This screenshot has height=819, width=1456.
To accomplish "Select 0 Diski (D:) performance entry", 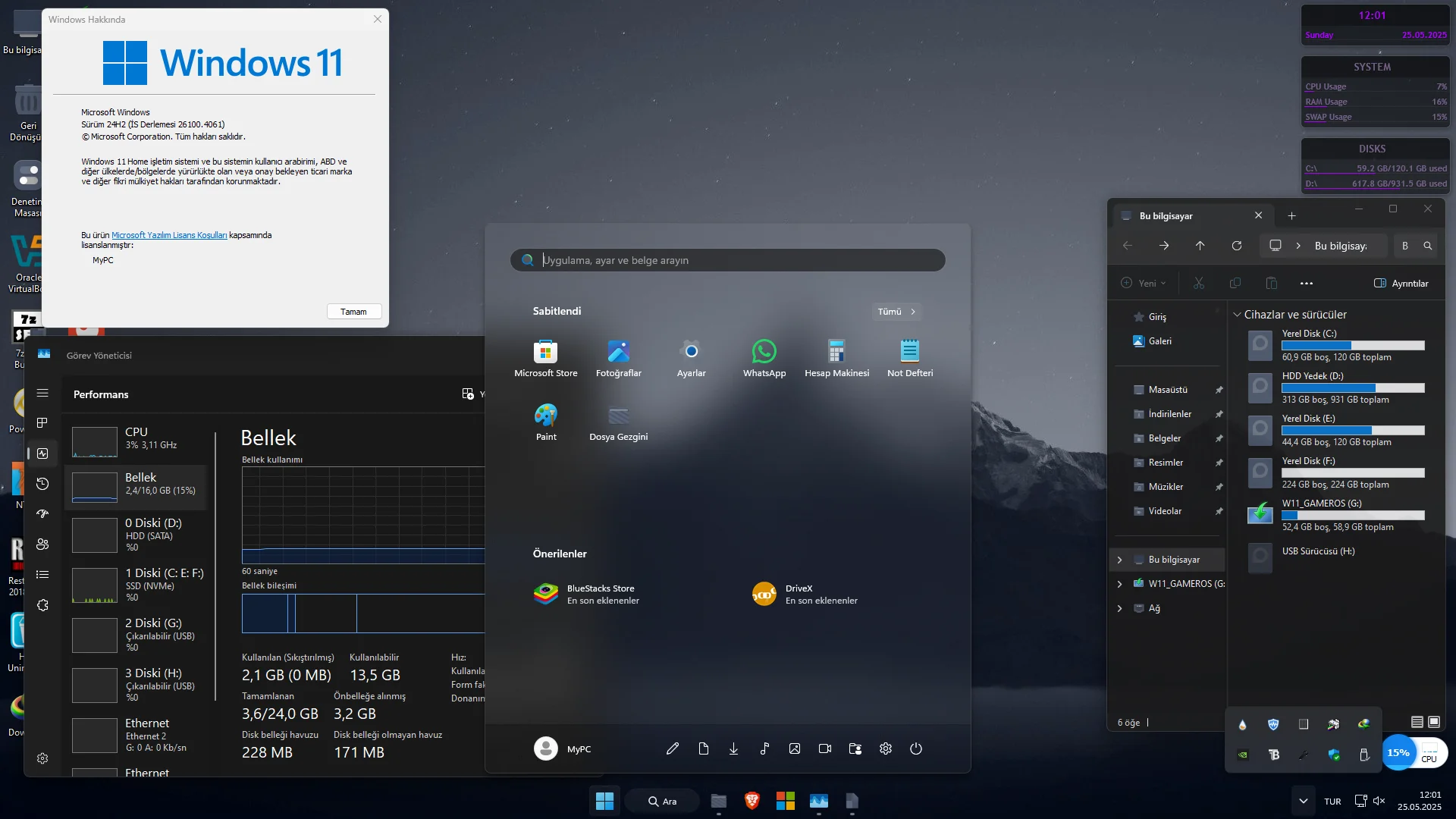I will tap(136, 534).
